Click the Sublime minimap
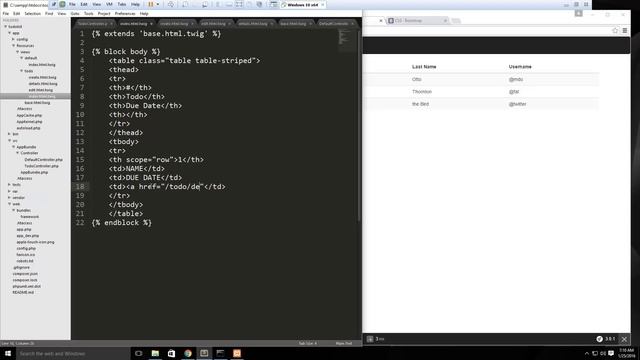 coord(346,41)
